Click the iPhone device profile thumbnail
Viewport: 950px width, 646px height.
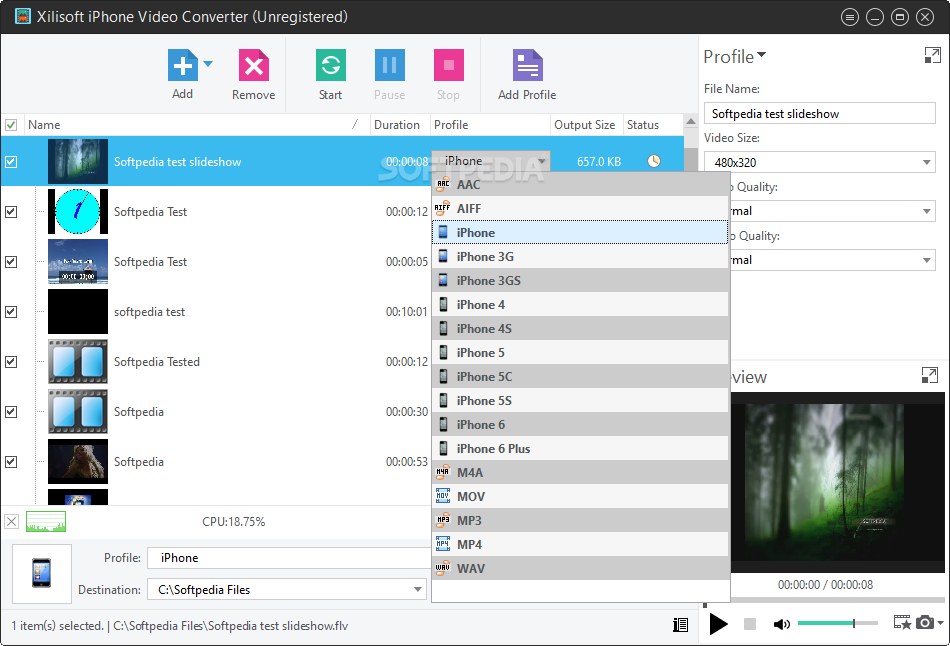click(42, 573)
